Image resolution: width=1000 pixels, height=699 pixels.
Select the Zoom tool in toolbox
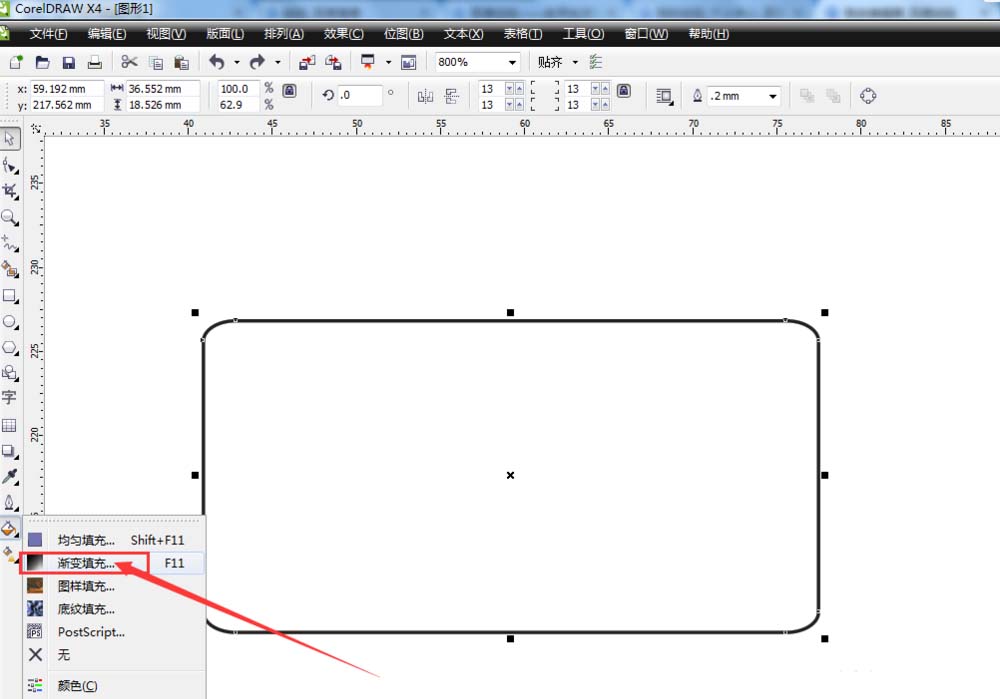tap(10, 217)
